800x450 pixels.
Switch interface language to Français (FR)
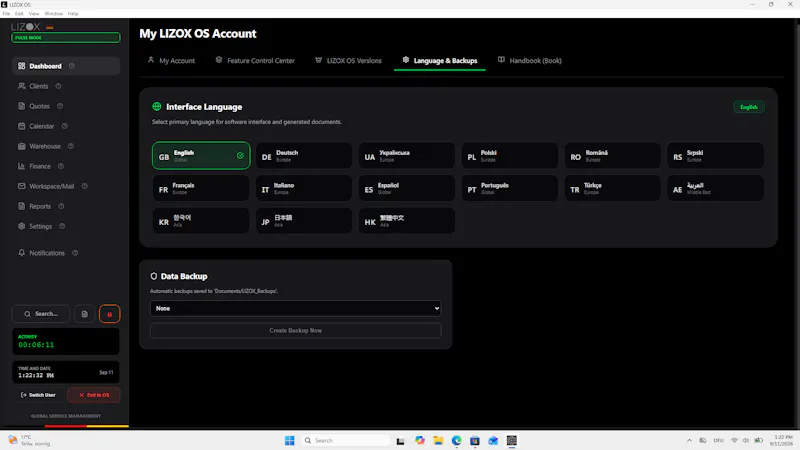(201, 188)
